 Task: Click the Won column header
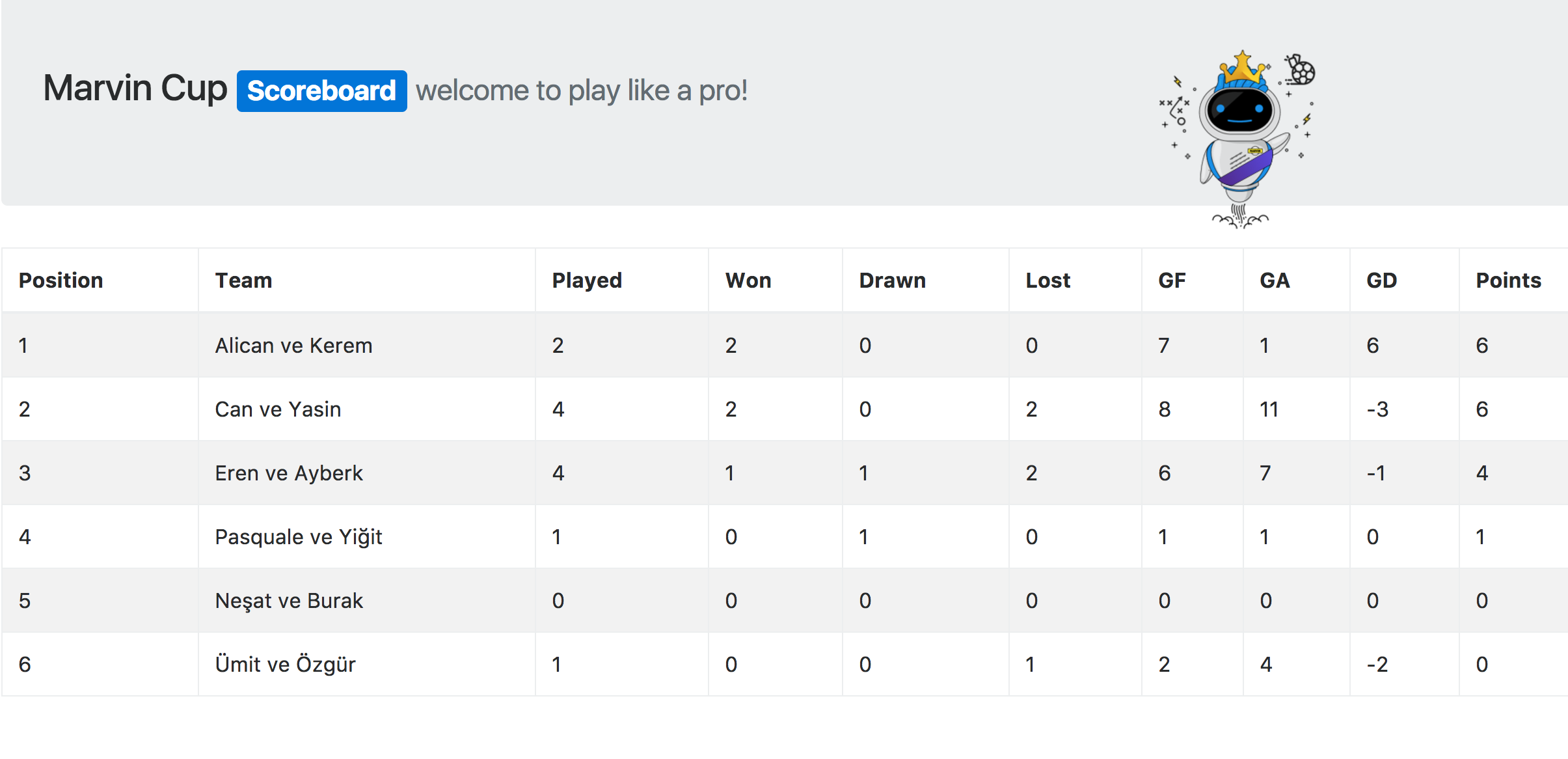pyautogui.click(x=748, y=281)
